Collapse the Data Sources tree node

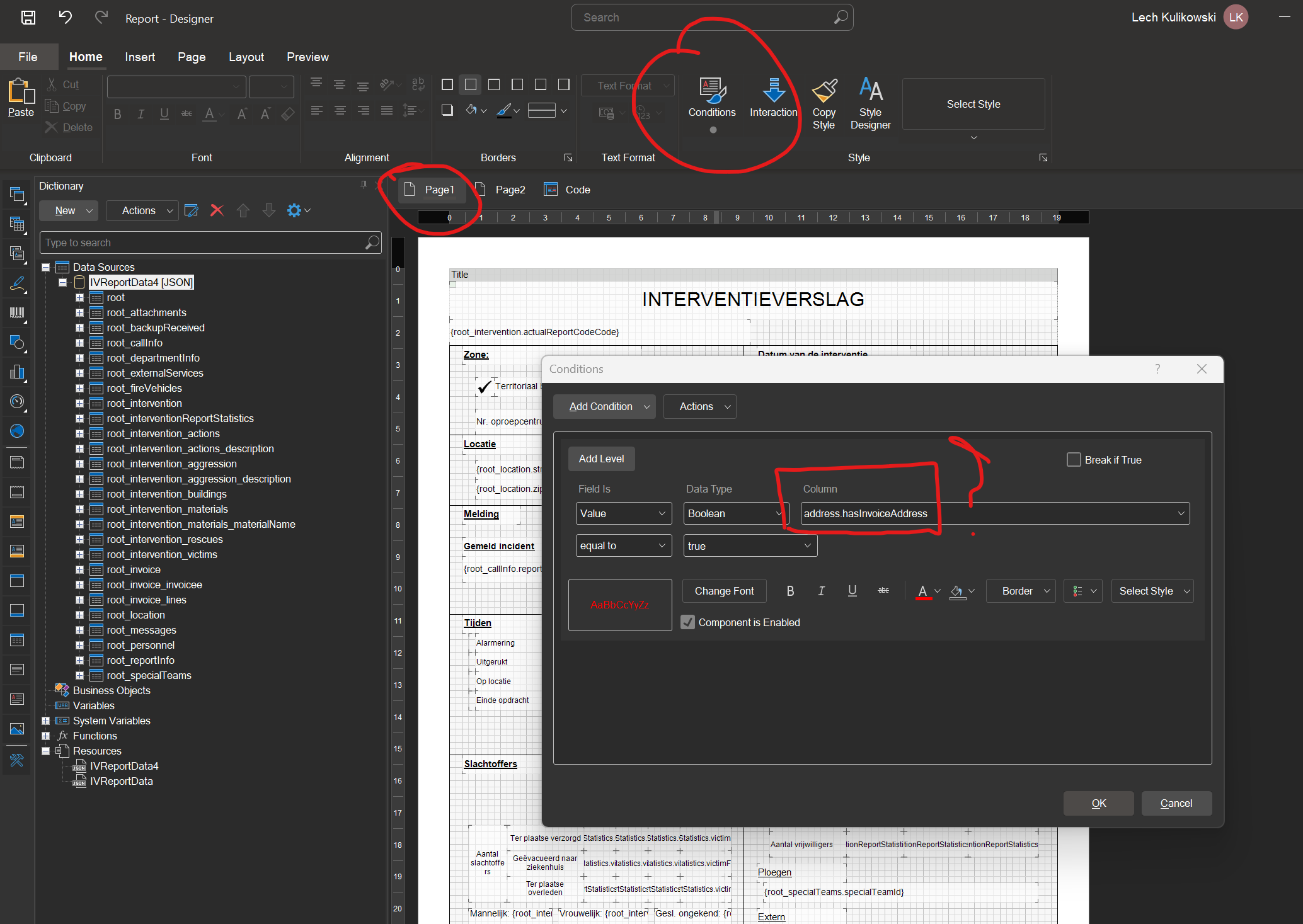coord(46,267)
